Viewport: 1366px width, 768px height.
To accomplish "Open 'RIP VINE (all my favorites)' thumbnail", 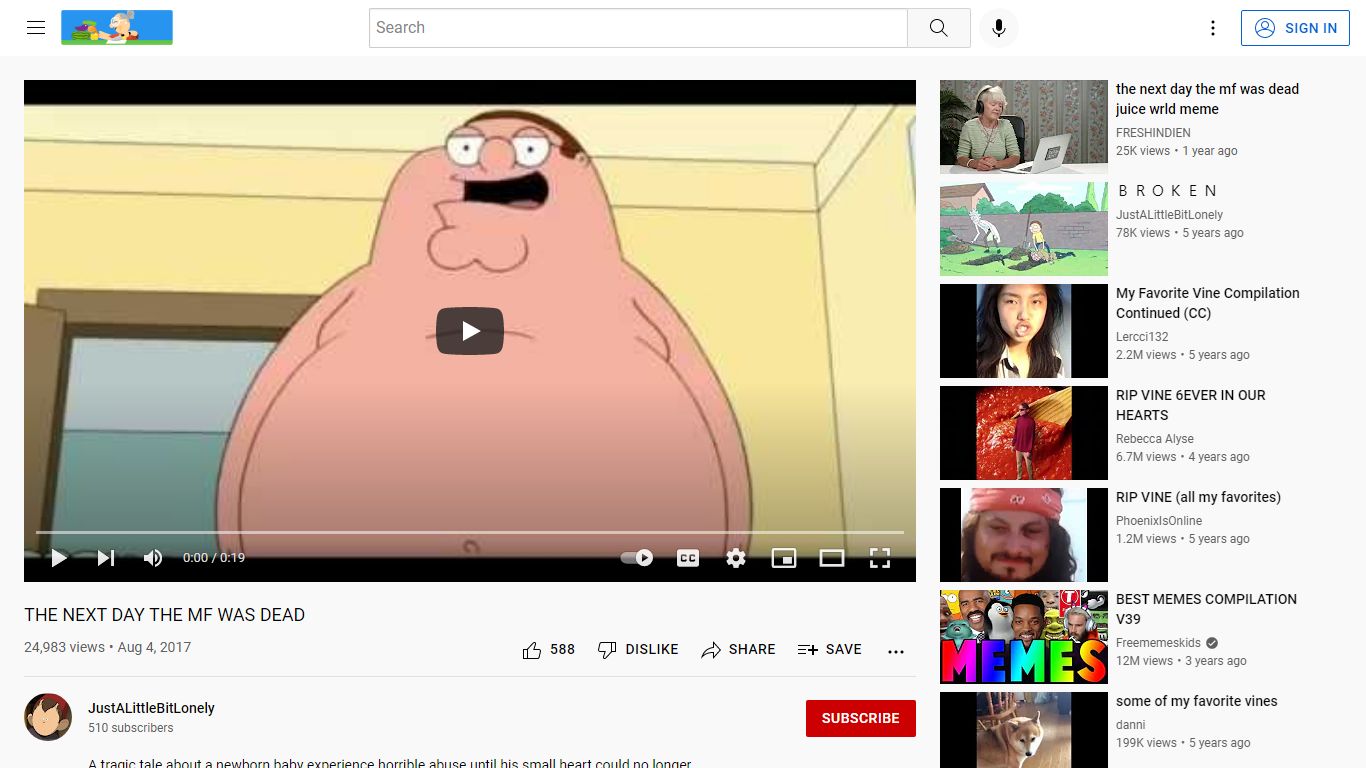I will pos(1024,535).
